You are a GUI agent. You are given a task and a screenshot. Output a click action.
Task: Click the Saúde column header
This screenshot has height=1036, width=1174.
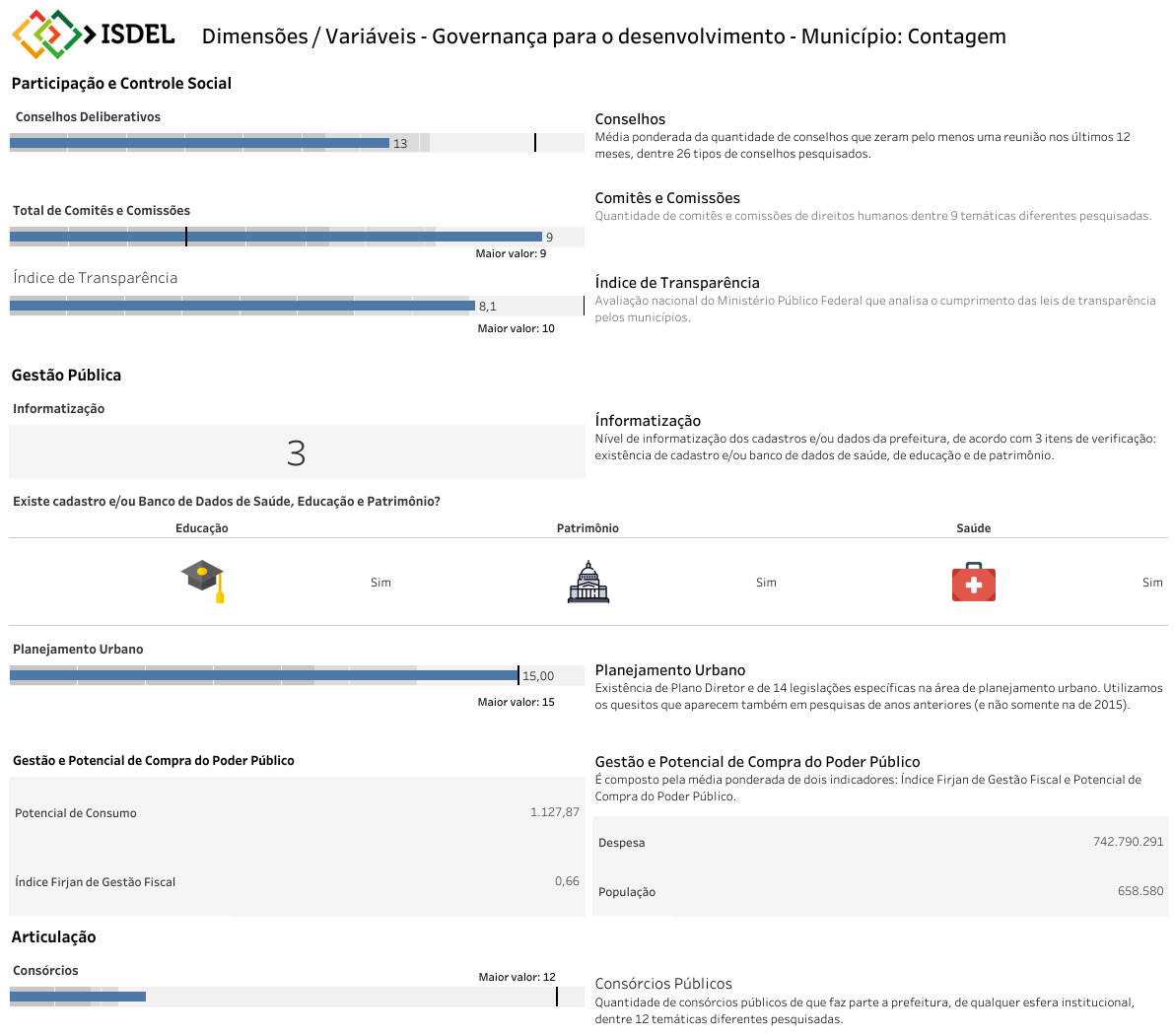point(973,528)
